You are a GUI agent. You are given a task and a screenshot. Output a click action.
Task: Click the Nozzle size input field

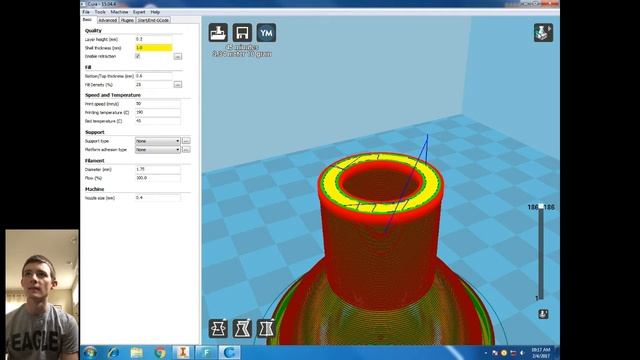pyautogui.click(x=158, y=198)
